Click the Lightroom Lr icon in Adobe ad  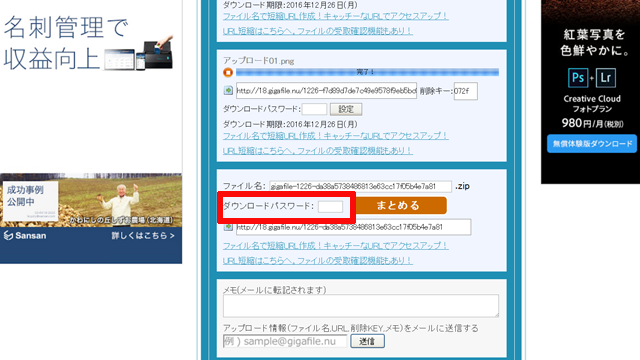tap(606, 78)
